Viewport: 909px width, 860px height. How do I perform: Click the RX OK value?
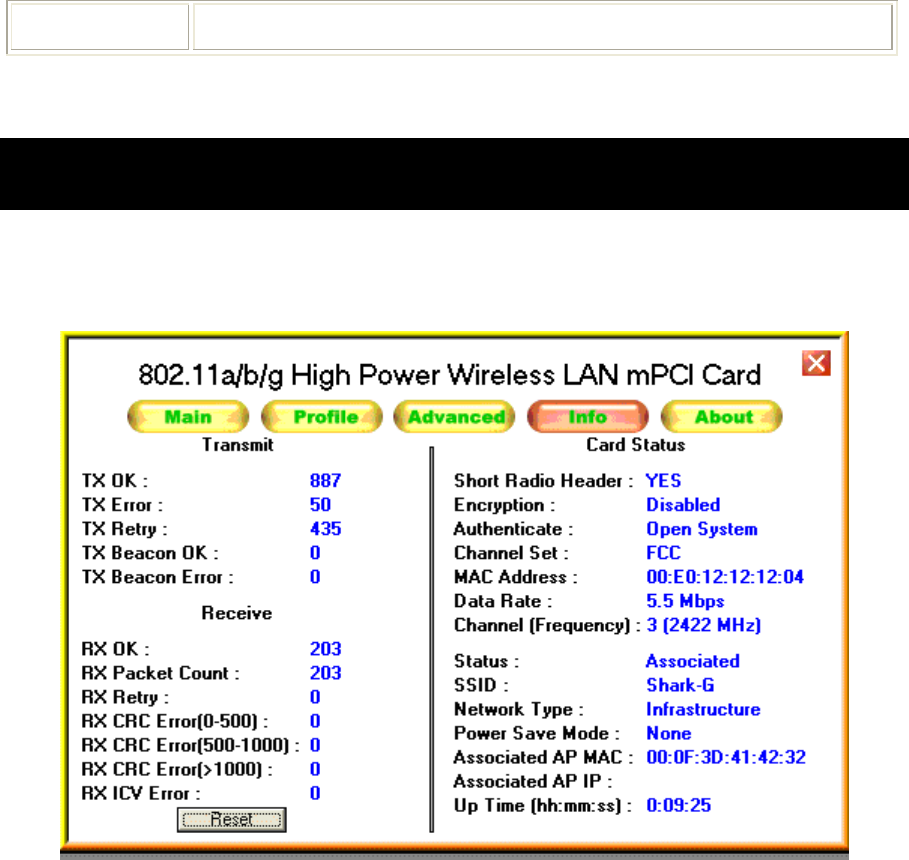click(x=325, y=649)
